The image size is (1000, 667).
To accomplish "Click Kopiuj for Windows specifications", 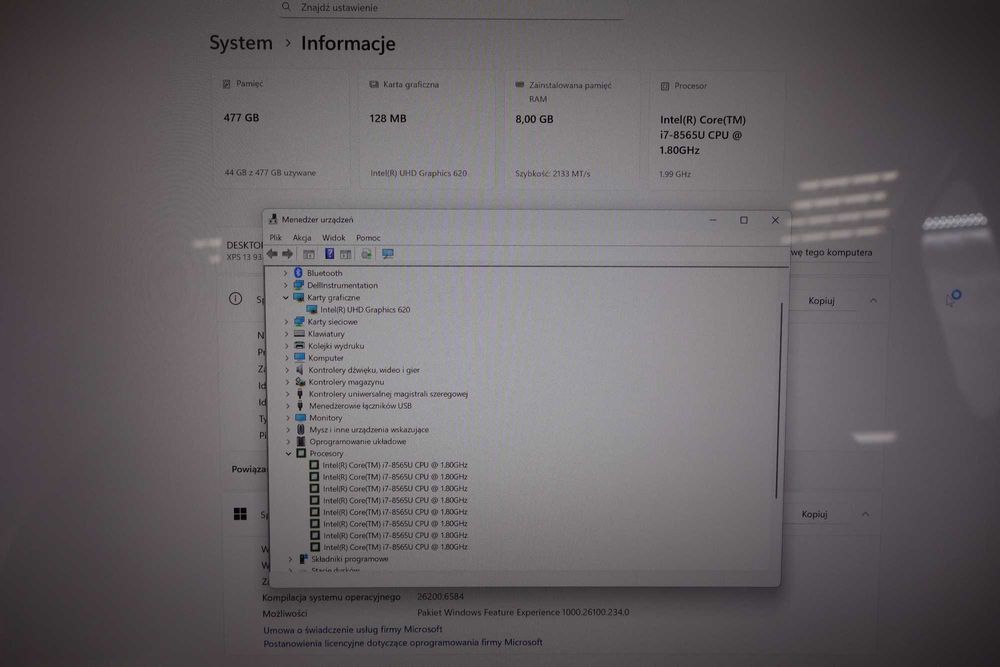I will [x=814, y=514].
